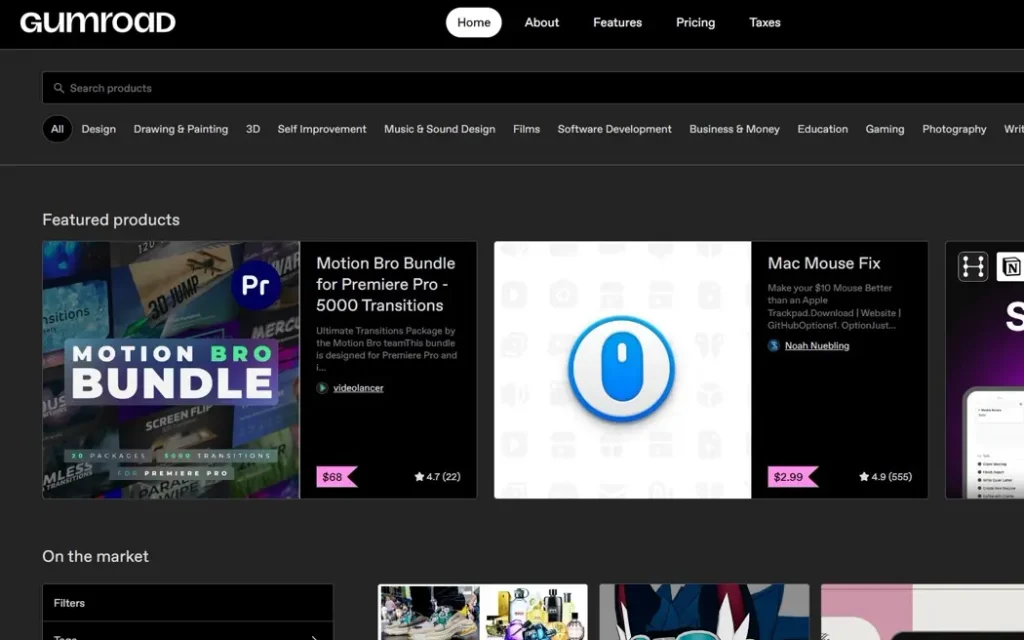Open the Motion Bro Bundle title

point(385,284)
